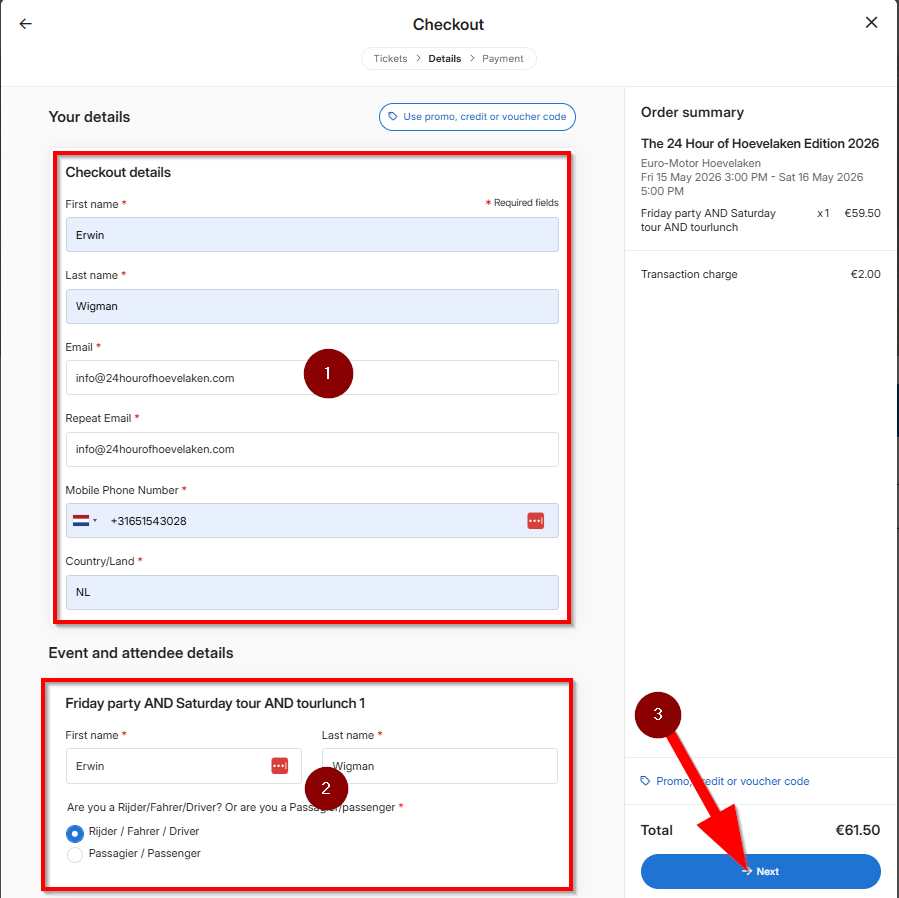Focus the Repeat Email field
The image size is (899, 898).
click(x=311, y=449)
